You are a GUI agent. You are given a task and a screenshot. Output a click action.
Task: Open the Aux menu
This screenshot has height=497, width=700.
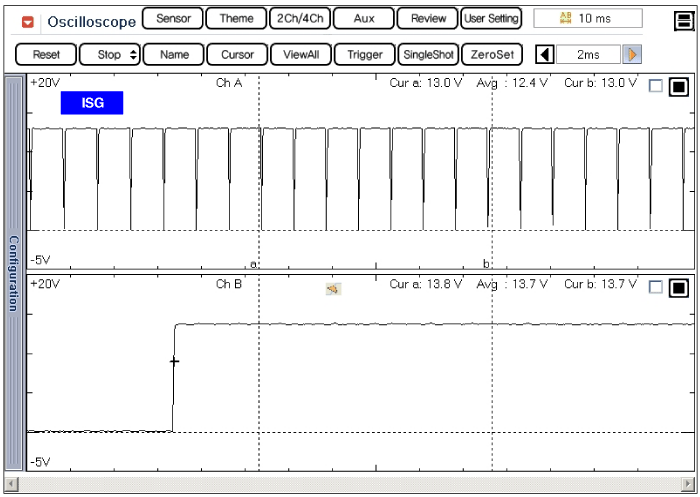pyautogui.click(x=364, y=19)
